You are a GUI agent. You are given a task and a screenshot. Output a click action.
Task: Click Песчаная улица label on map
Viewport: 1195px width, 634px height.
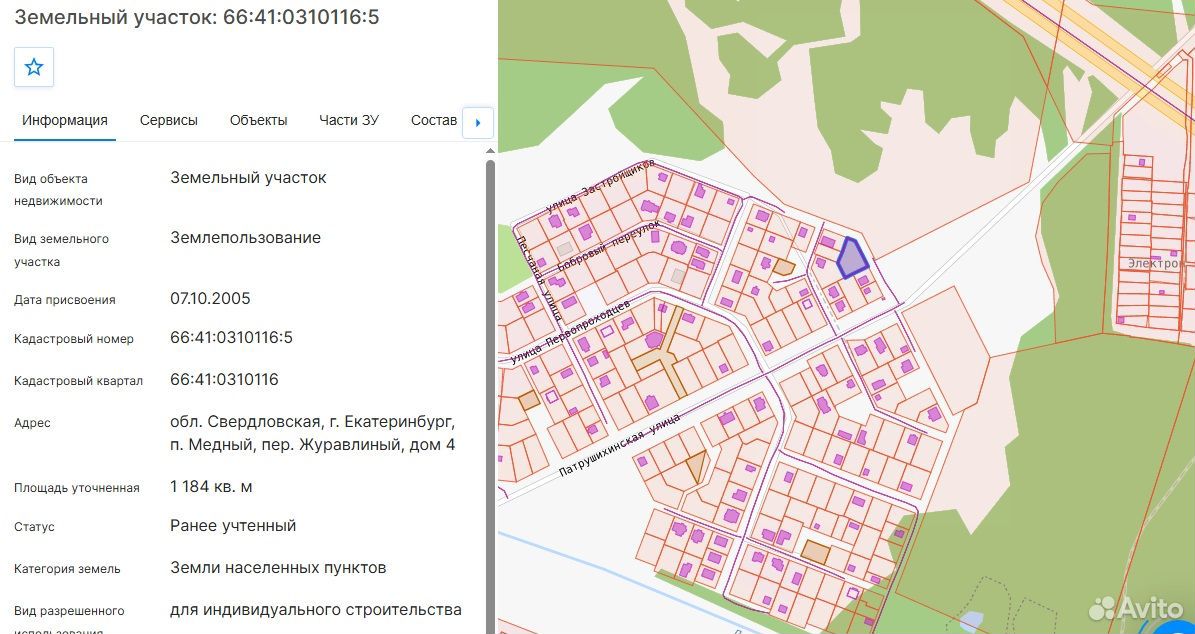pyautogui.click(x=539, y=278)
